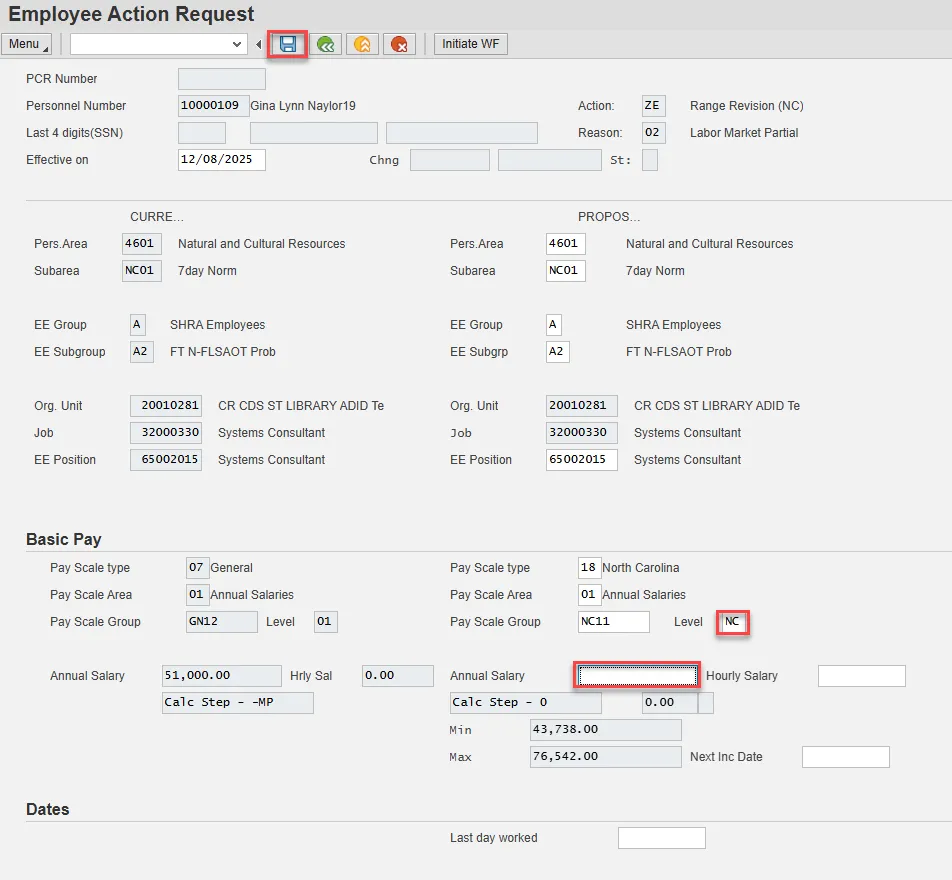
Task: Click the proposed EE Position 65002015 field
Action: pos(581,460)
